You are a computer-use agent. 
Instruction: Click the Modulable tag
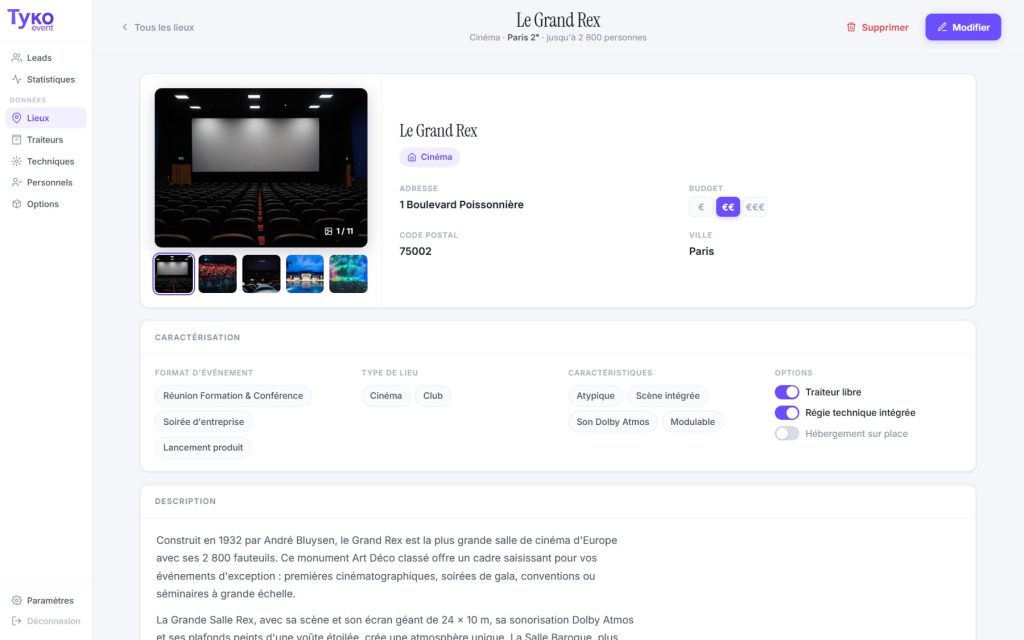(692, 422)
